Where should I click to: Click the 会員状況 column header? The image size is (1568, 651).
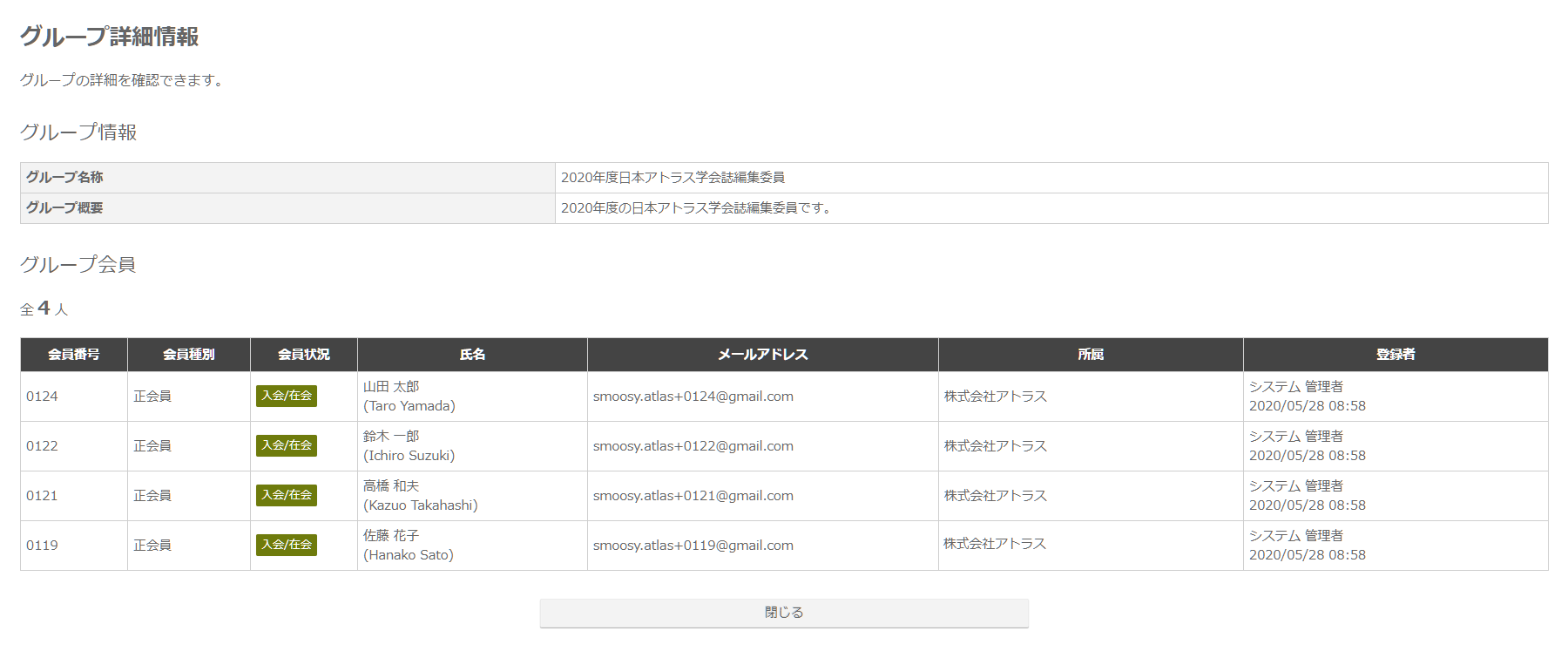point(304,355)
